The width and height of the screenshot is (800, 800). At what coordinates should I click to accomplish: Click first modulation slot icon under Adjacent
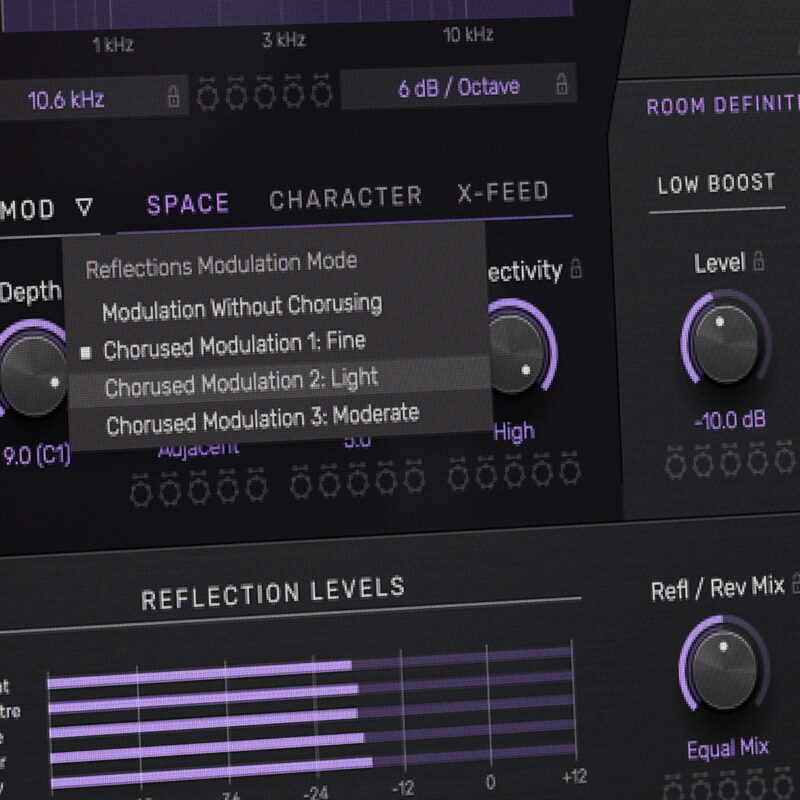[141, 491]
